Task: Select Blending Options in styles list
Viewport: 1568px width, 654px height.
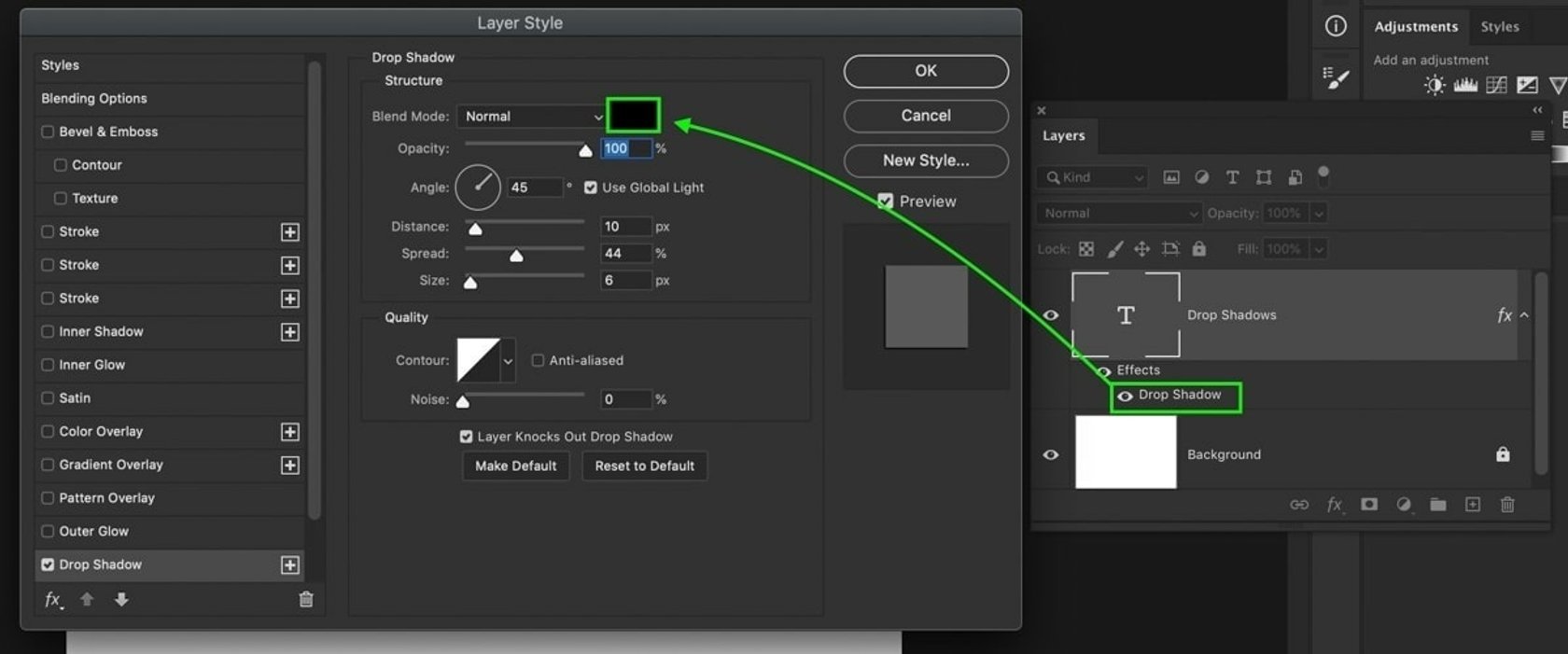Action: (94, 98)
